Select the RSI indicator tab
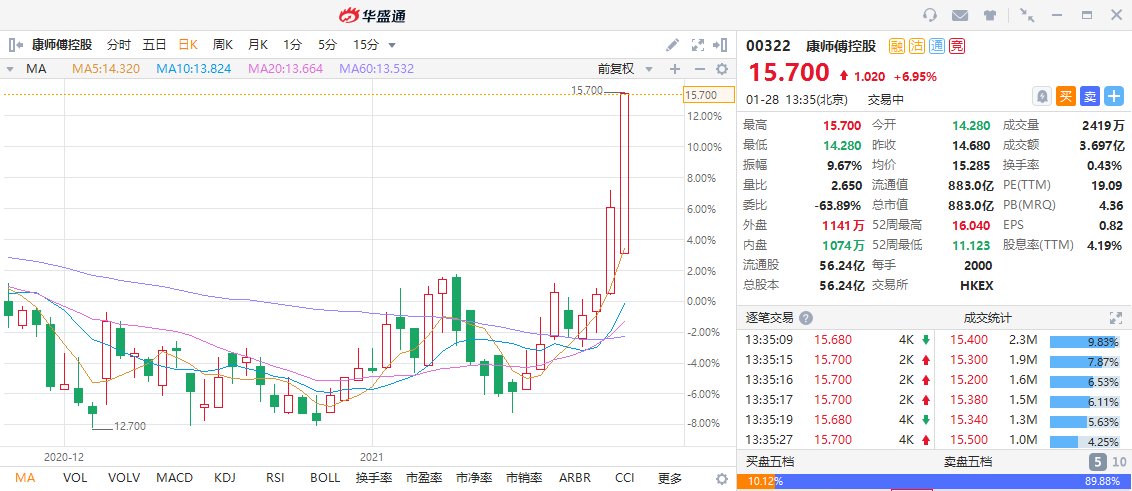Viewport: 1132px width, 491px height. click(274, 478)
